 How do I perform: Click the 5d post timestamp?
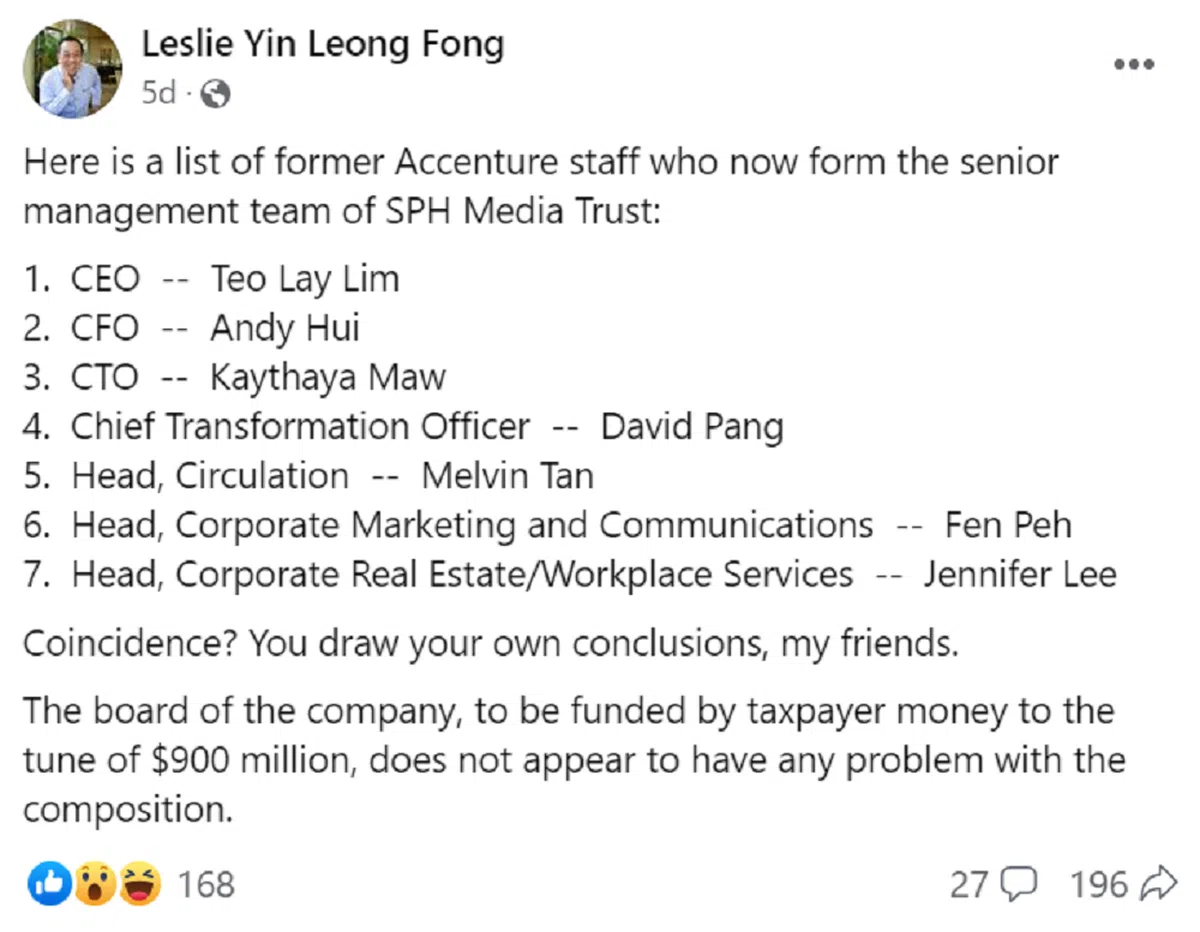pos(158,94)
